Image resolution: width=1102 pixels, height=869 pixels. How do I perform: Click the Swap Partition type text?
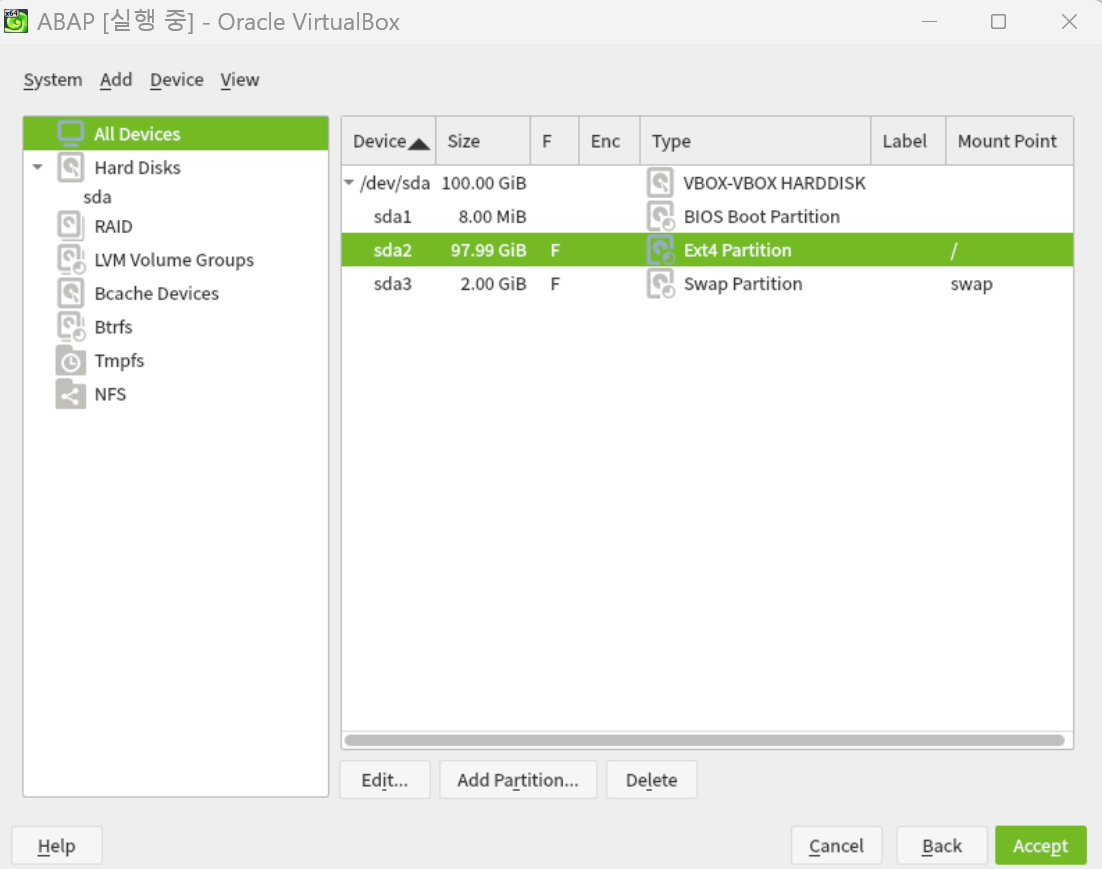[743, 284]
